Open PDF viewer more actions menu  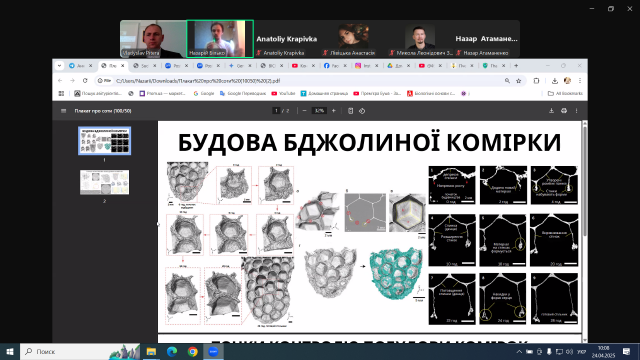click(x=576, y=111)
